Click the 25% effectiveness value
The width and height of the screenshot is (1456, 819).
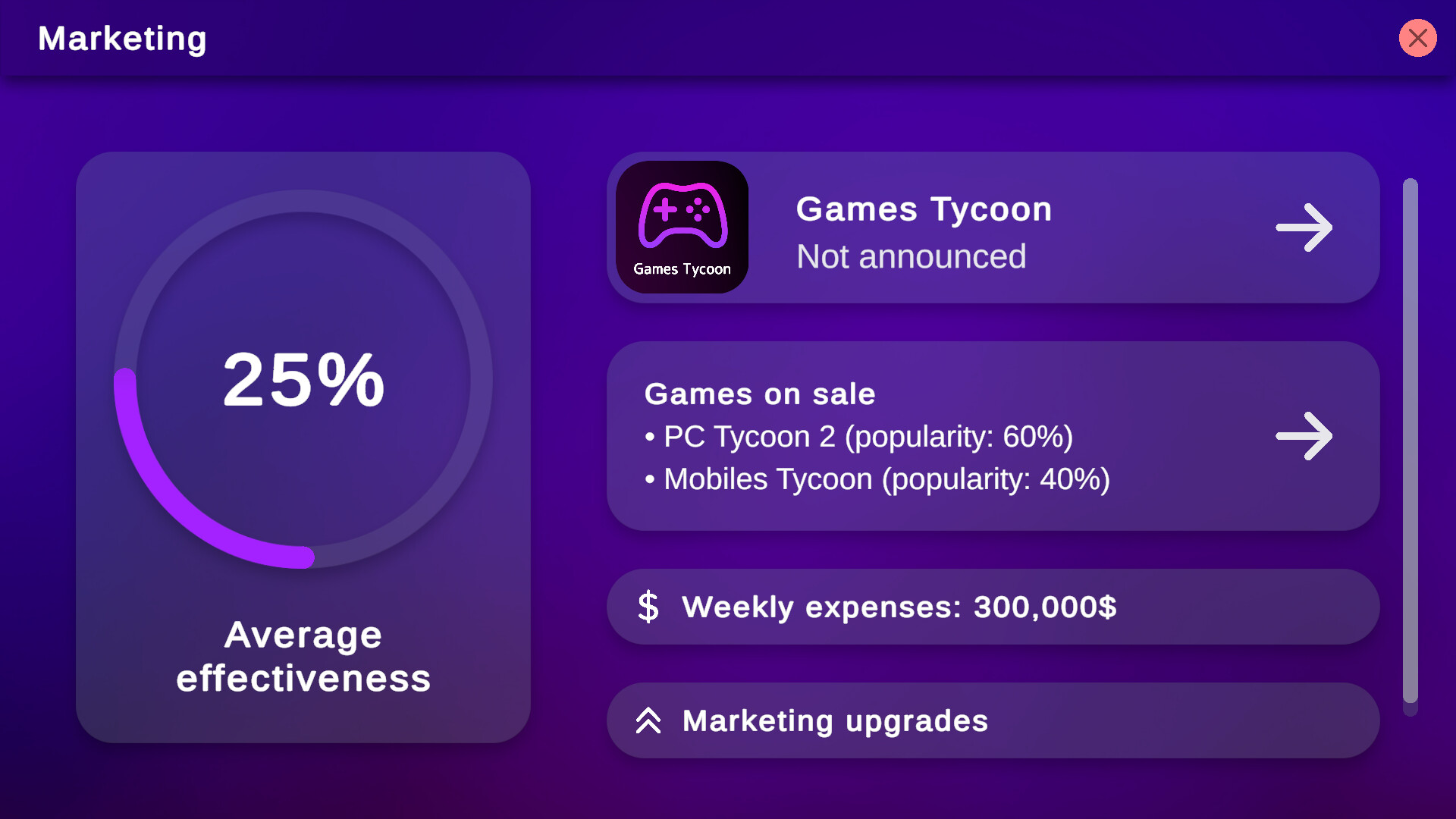click(x=303, y=379)
